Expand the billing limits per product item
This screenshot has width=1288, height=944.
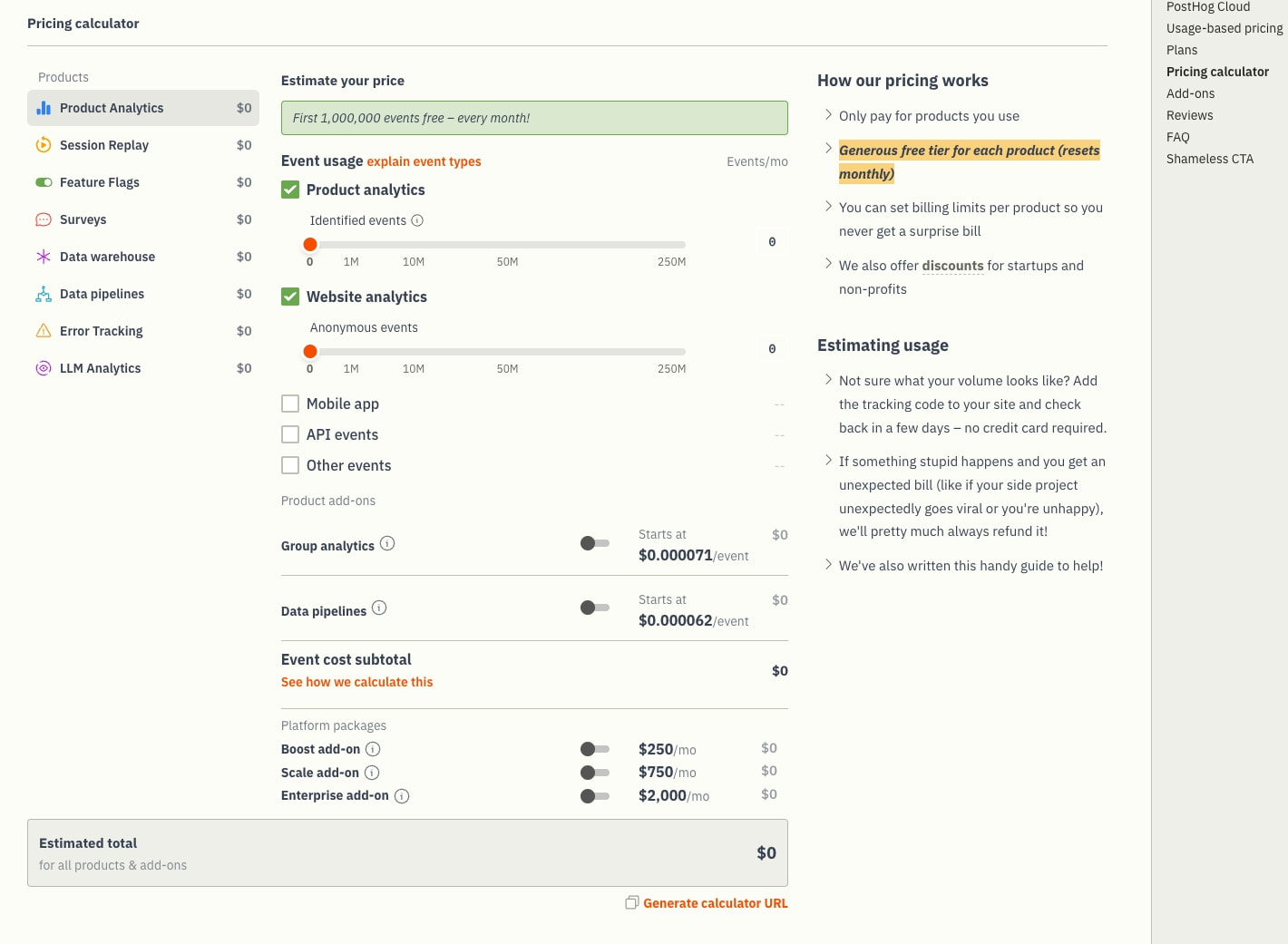tap(828, 206)
